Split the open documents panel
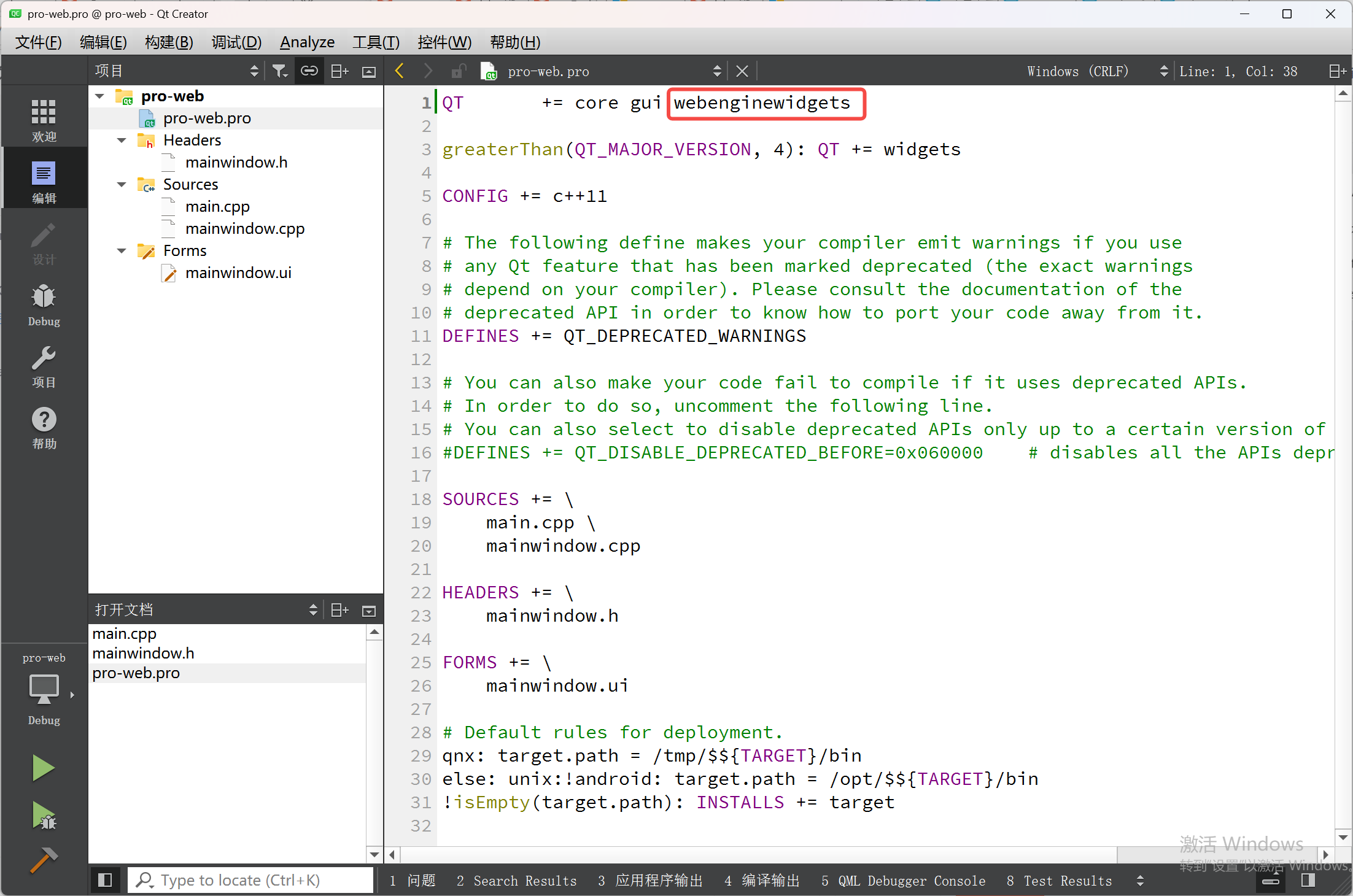Viewport: 1353px width, 896px height. [x=339, y=610]
